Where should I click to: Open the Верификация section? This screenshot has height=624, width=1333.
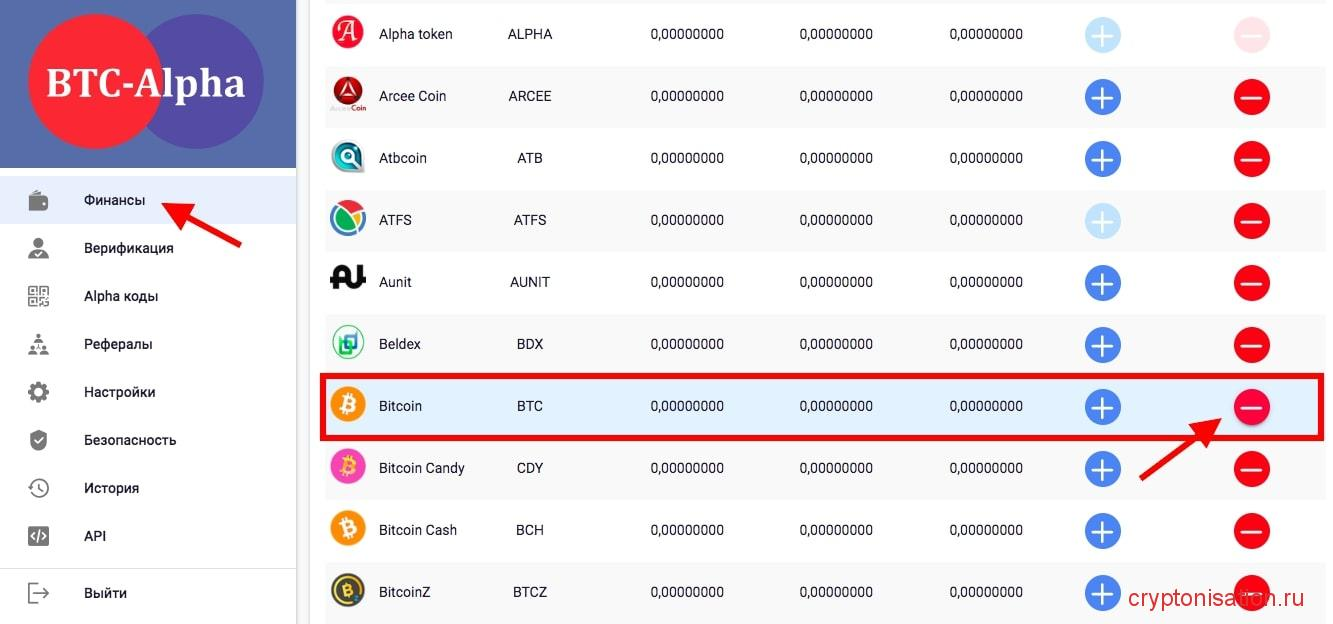click(128, 248)
